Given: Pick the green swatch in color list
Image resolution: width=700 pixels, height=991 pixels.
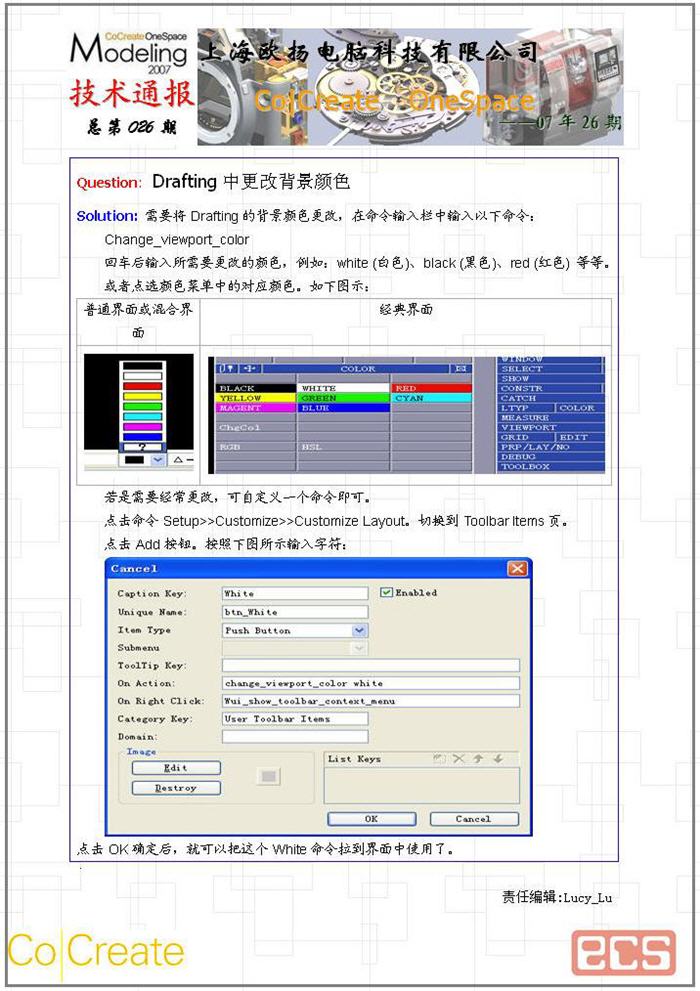Looking at the screenshot, I should [x=142, y=406].
